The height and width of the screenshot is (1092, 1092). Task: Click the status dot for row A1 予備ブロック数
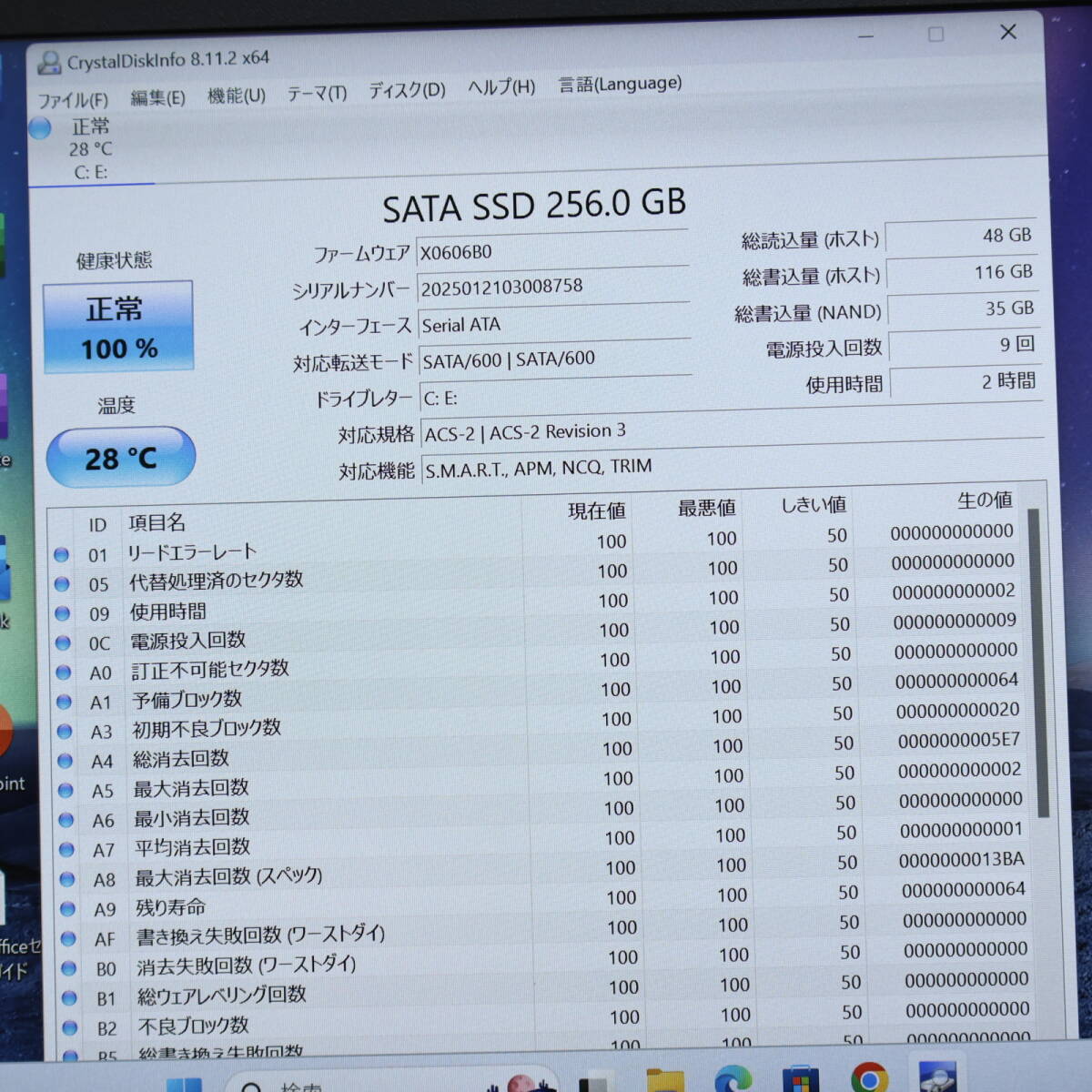point(64,702)
